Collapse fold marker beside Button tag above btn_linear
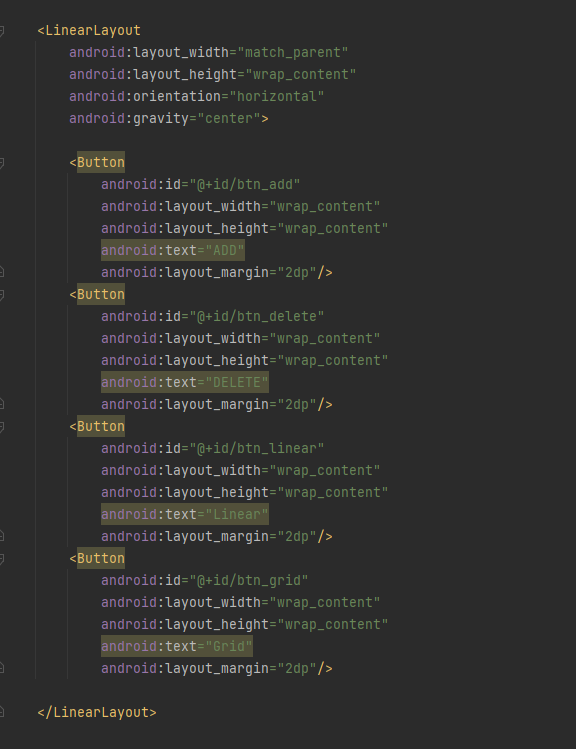576x749 pixels. coord(1,427)
